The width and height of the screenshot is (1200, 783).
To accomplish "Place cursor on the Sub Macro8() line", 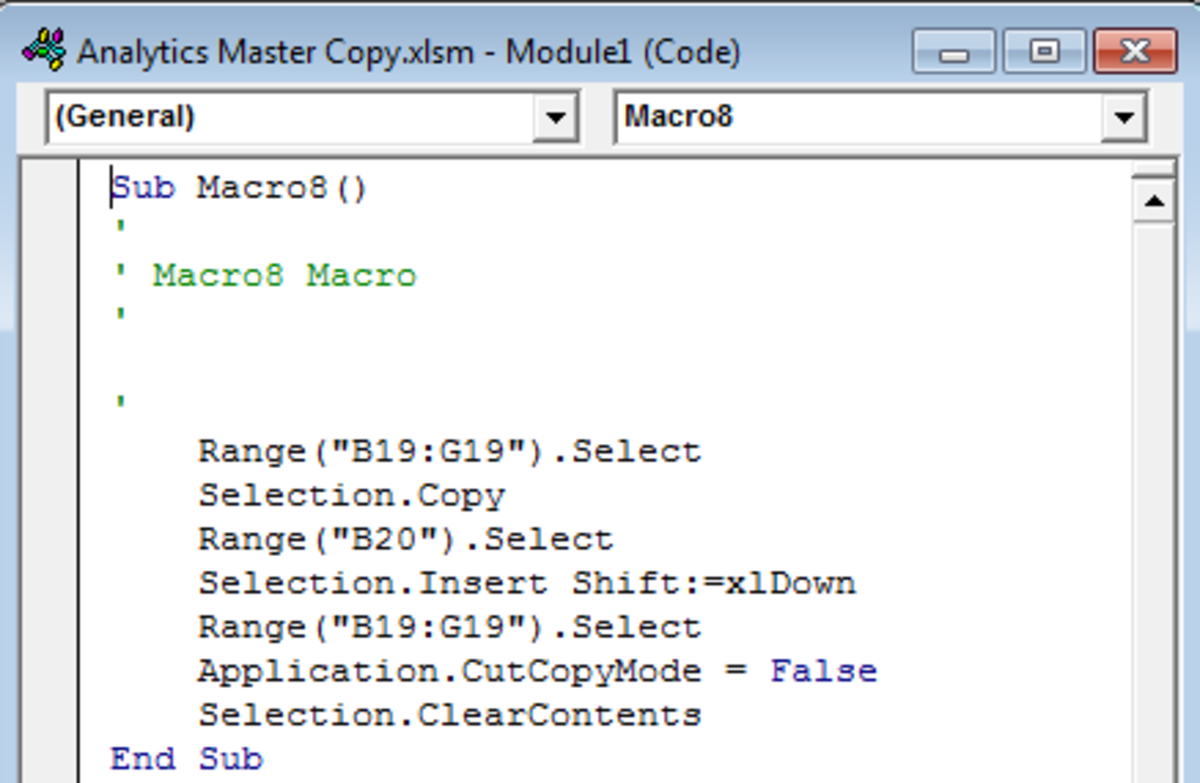I will 240,187.
